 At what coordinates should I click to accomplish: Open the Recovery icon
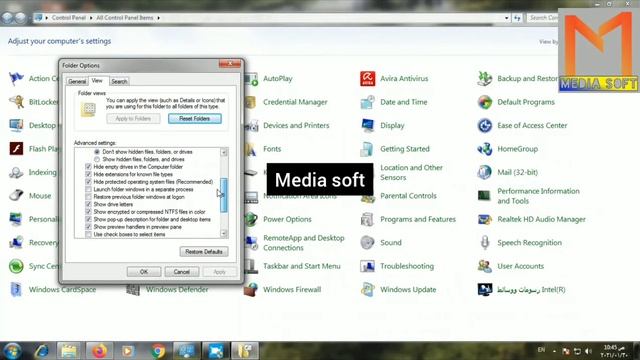click(x=16, y=242)
